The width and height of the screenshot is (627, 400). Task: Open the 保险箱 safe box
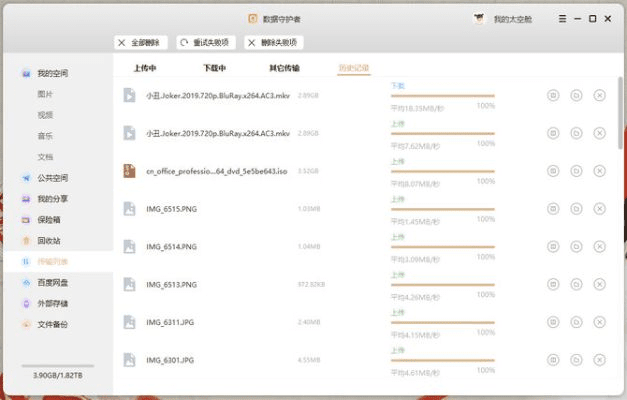click(x=48, y=219)
